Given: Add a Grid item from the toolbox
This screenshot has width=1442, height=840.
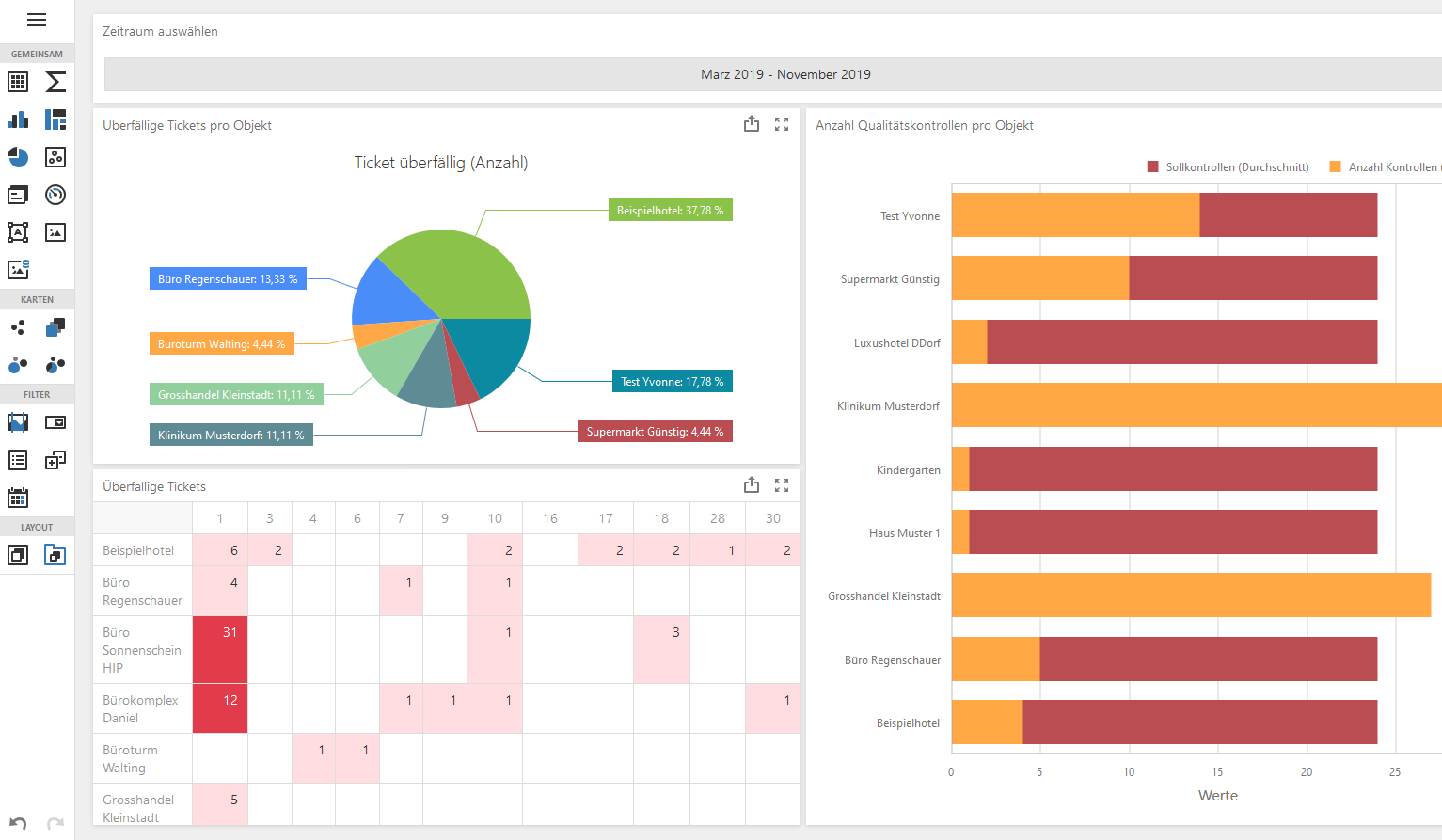Looking at the screenshot, I should pyautogui.click(x=18, y=82).
